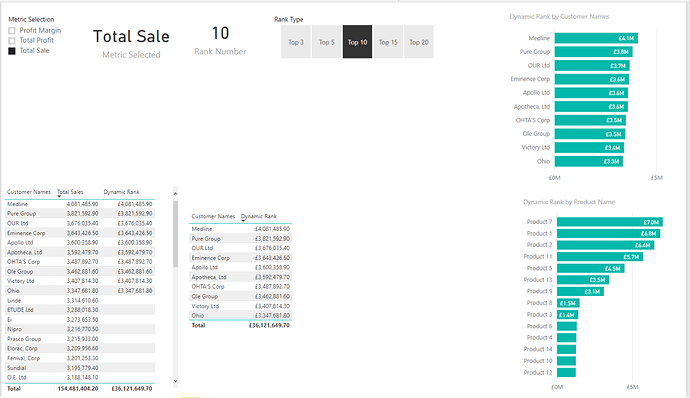This screenshot has width=690, height=398.
Task: Click the Medline bar in customer chart
Action: pyautogui.click(x=596, y=38)
